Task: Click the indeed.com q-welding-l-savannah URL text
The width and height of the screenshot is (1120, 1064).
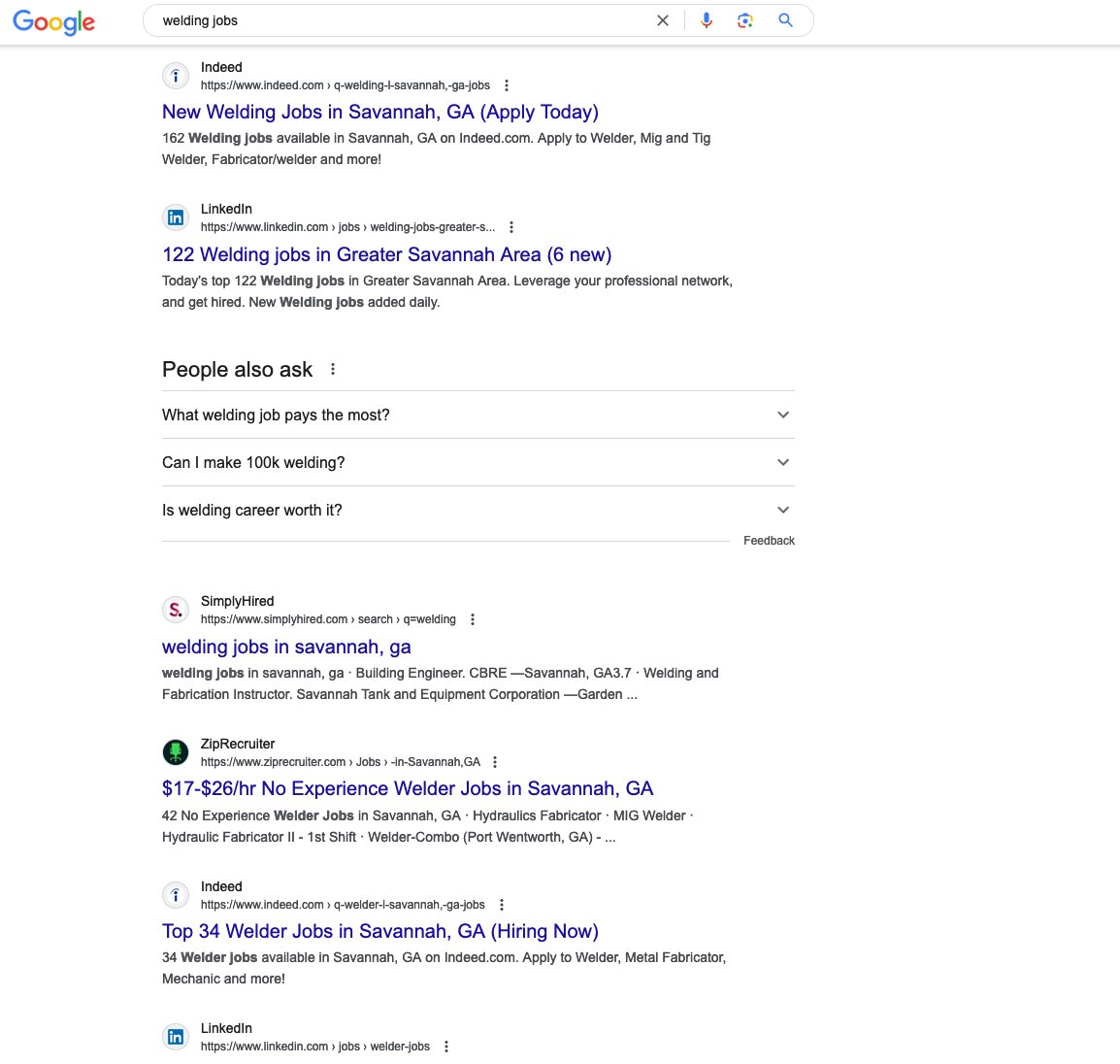Action: [x=345, y=85]
